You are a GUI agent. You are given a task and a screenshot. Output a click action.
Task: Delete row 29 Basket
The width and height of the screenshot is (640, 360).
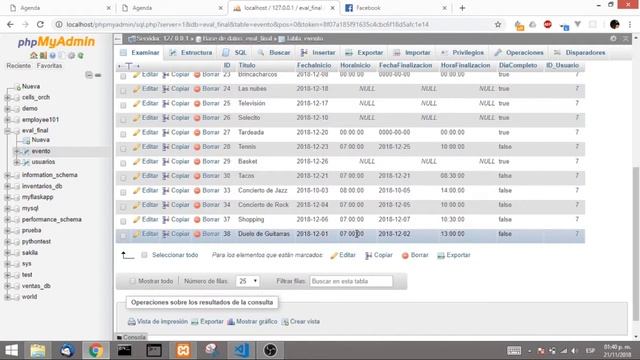(207, 161)
